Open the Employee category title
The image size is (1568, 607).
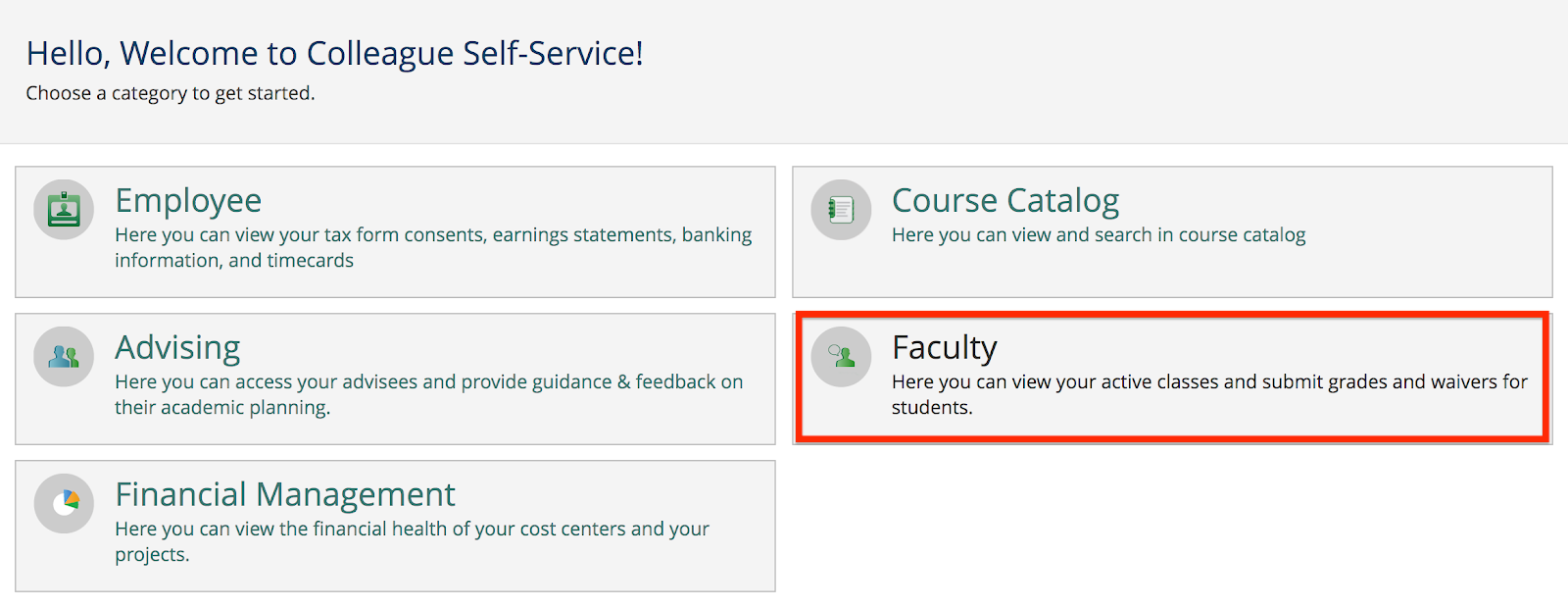tap(188, 200)
